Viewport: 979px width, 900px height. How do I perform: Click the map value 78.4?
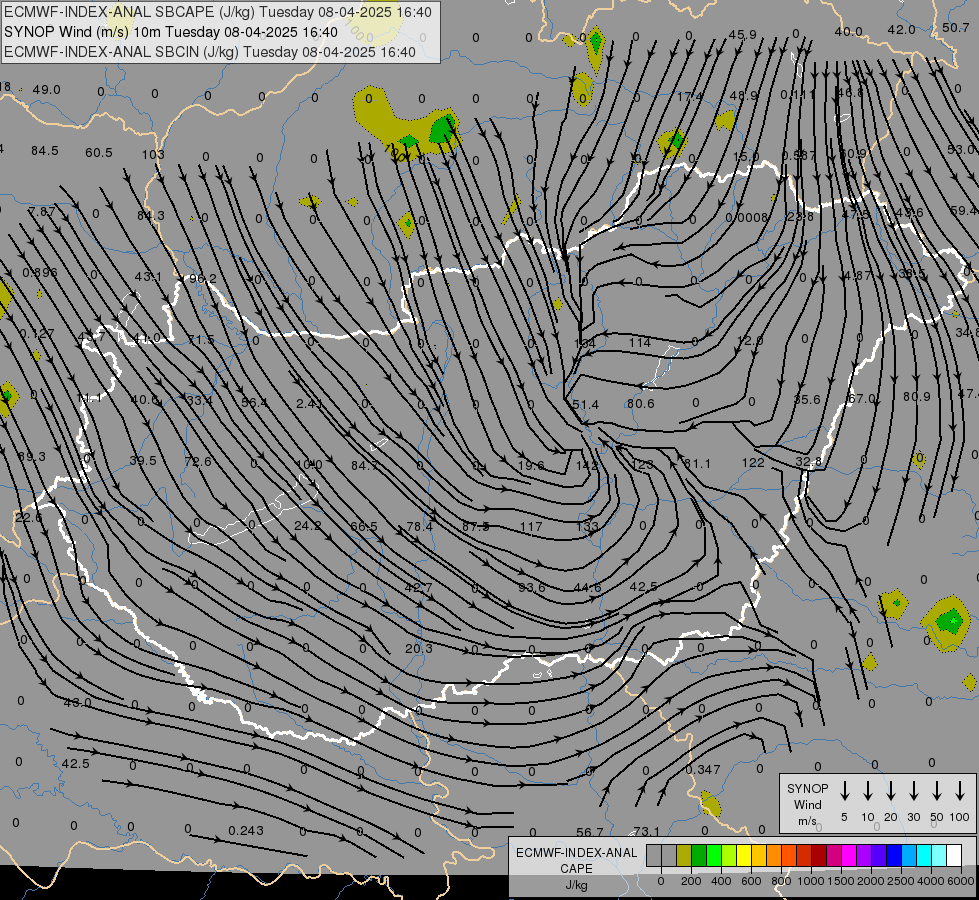click(x=420, y=527)
